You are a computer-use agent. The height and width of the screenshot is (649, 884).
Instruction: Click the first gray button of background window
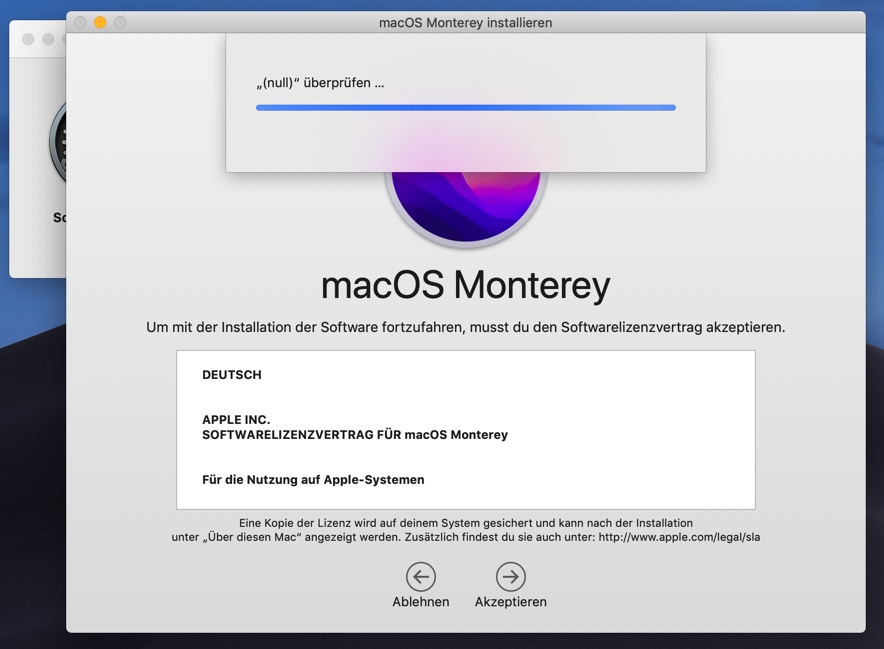pyautogui.click(x=28, y=39)
